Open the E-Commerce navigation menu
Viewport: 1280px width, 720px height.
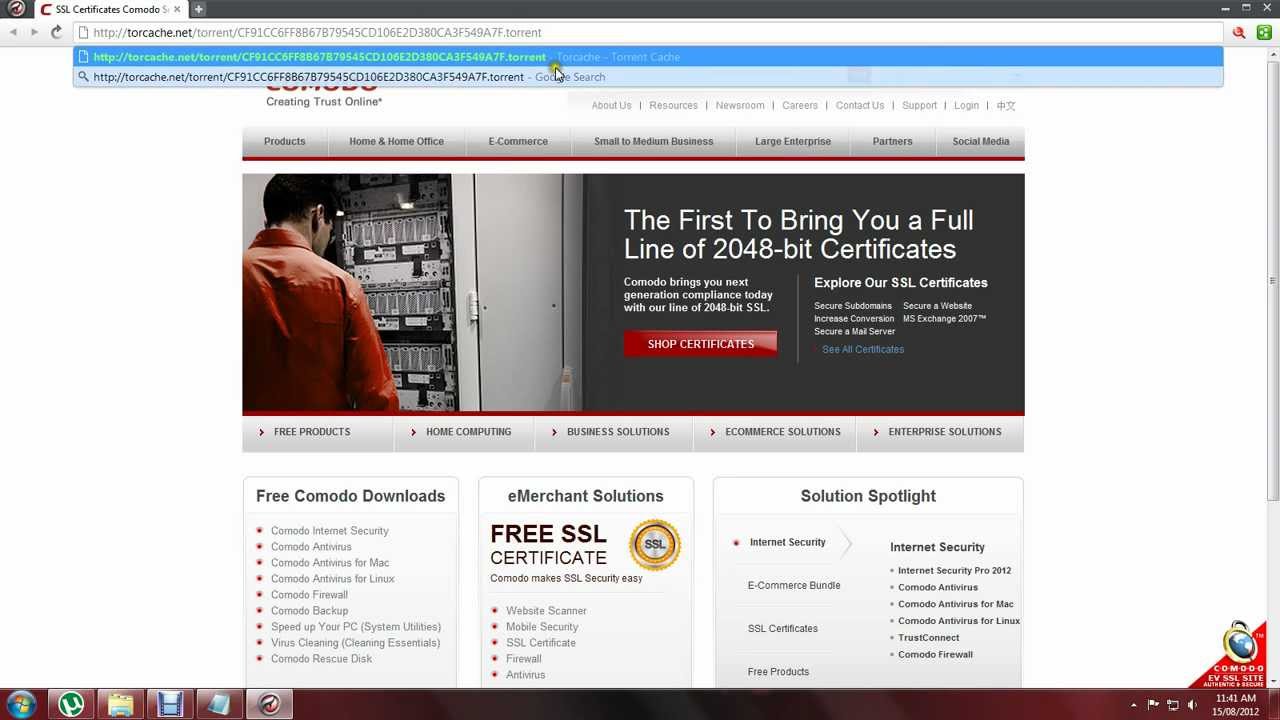point(518,141)
